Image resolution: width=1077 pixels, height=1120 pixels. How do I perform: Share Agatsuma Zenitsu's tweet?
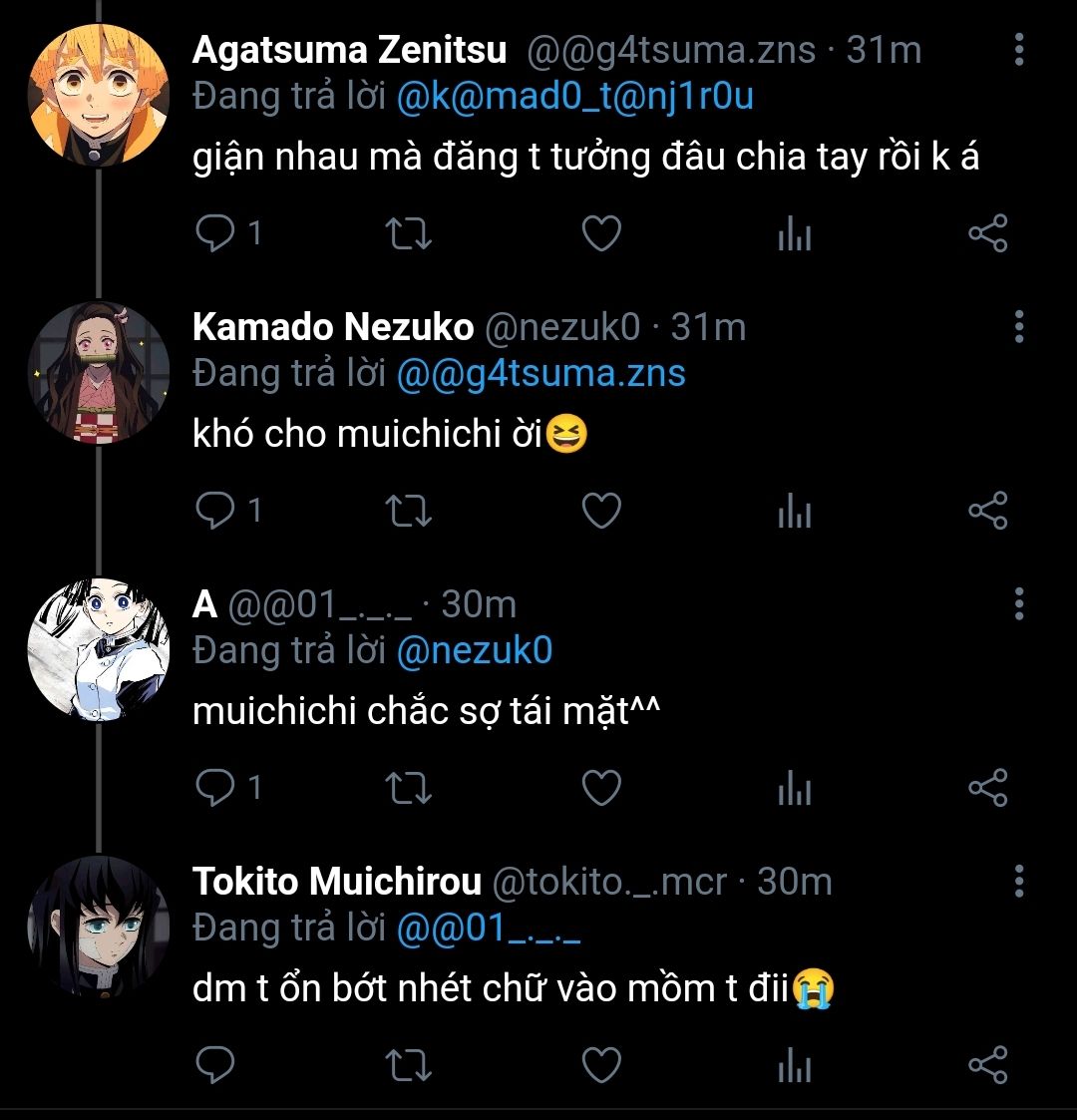coord(987,234)
